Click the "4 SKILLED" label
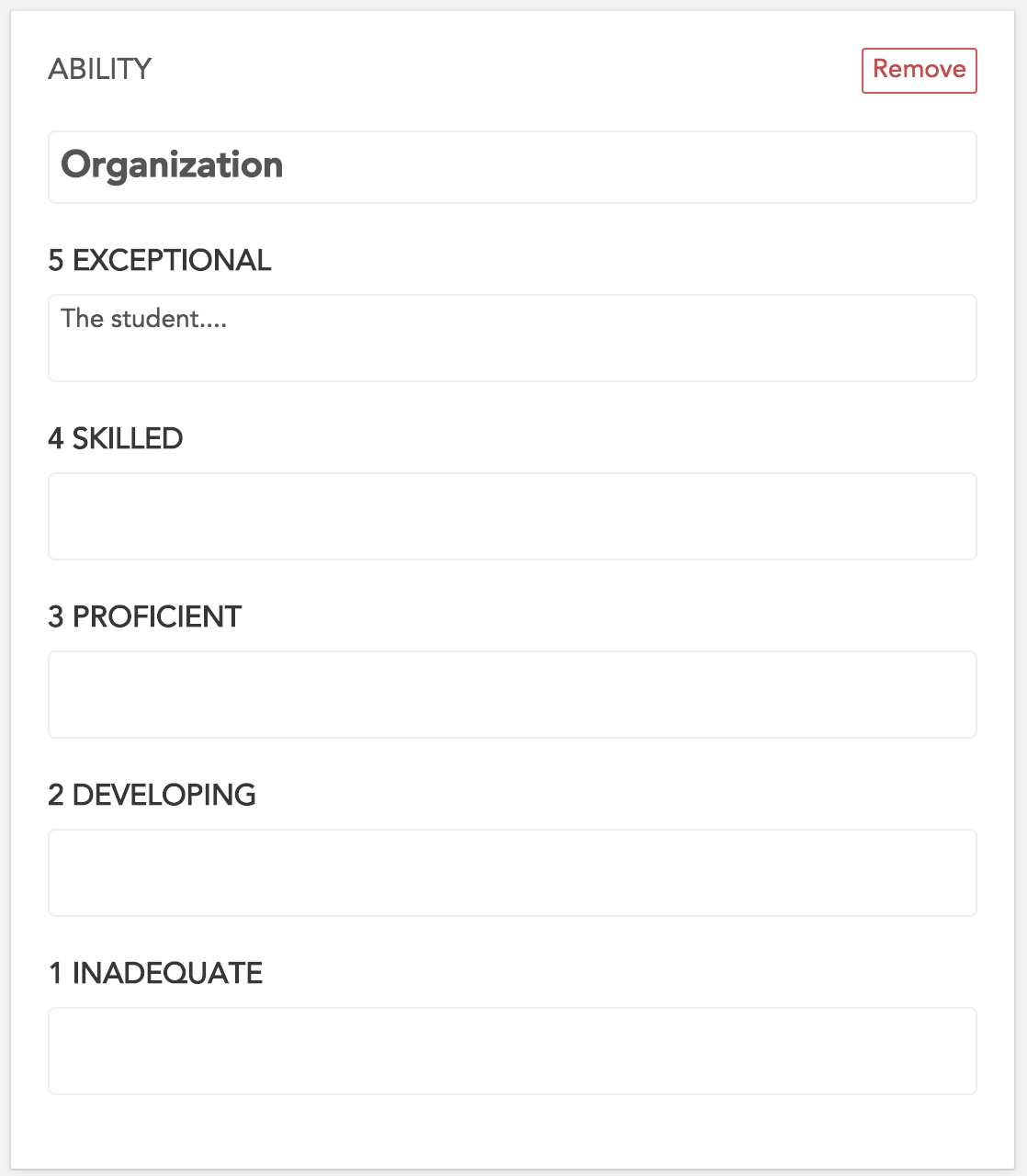 [x=115, y=438]
